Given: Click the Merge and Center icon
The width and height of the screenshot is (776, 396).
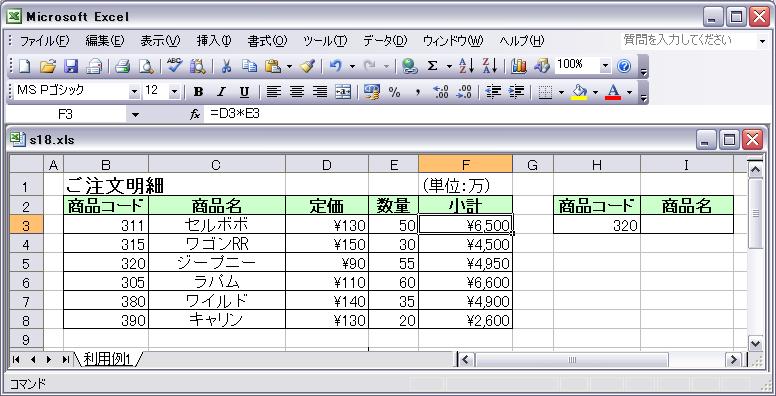Looking at the screenshot, I should 343,92.
